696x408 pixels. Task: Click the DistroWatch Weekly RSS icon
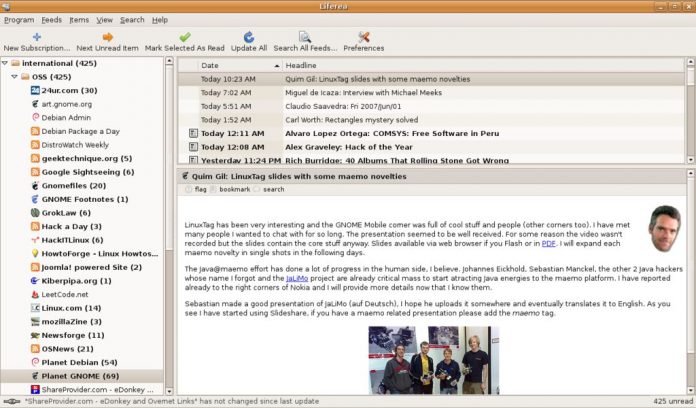click(x=35, y=145)
